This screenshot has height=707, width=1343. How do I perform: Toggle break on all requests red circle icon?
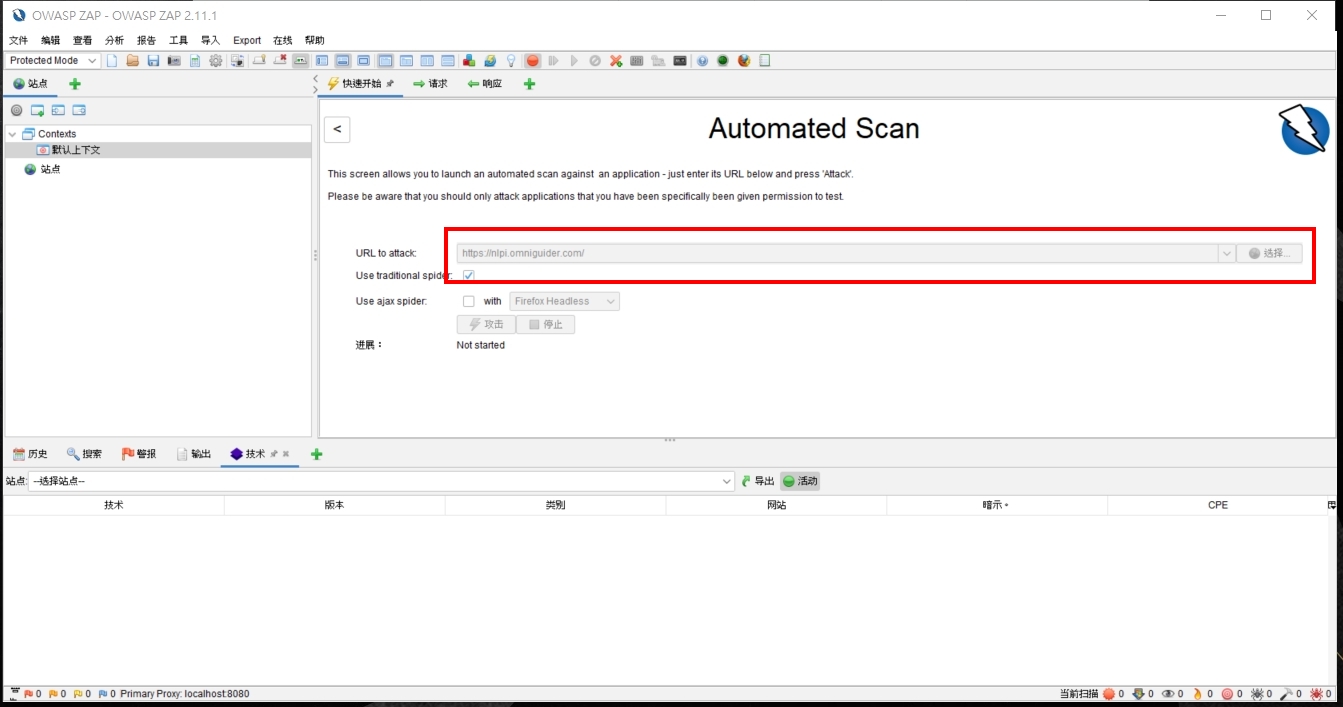click(533, 60)
